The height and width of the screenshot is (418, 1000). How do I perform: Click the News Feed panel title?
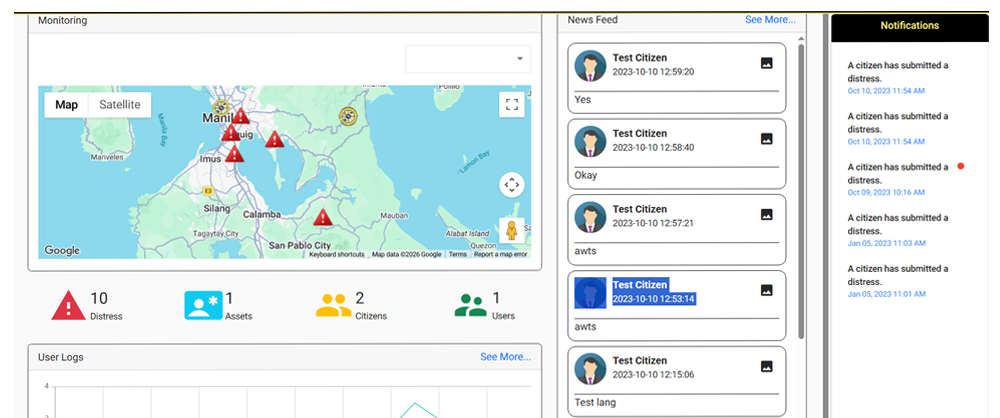pos(592,20)
